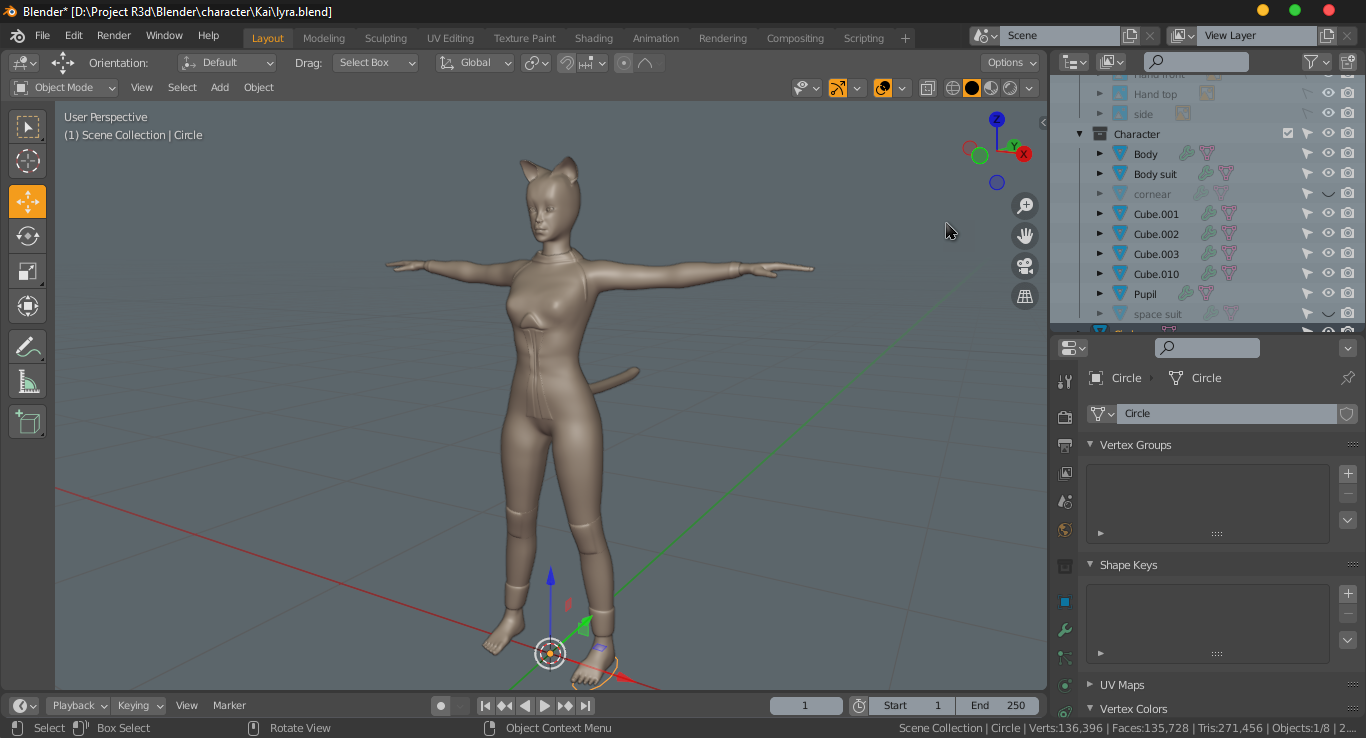
Task: Play the animation forward
Action: [545, 705]
